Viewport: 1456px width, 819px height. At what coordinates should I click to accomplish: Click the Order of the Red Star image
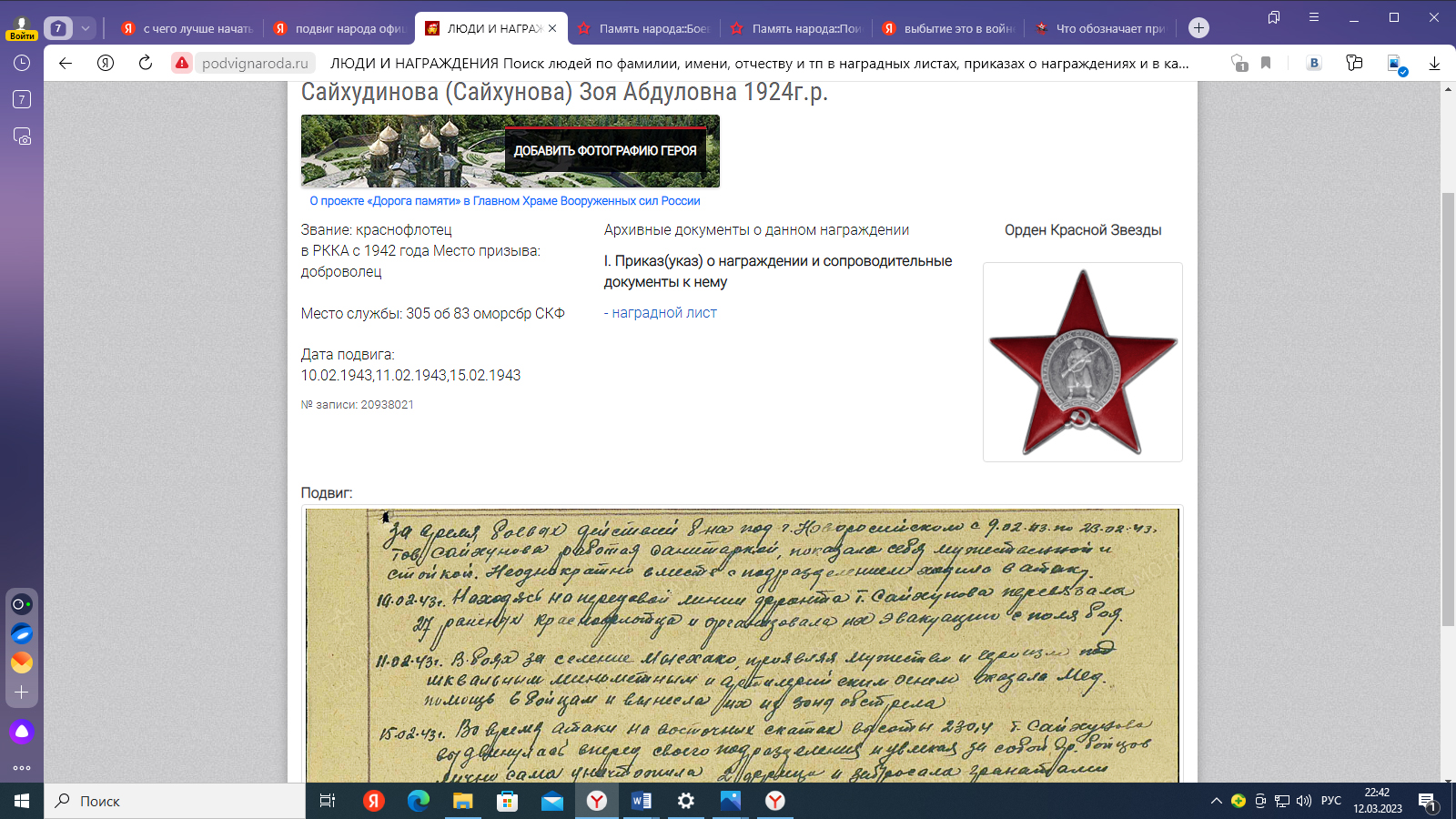pyautogui.click(x=1083, y=362)
